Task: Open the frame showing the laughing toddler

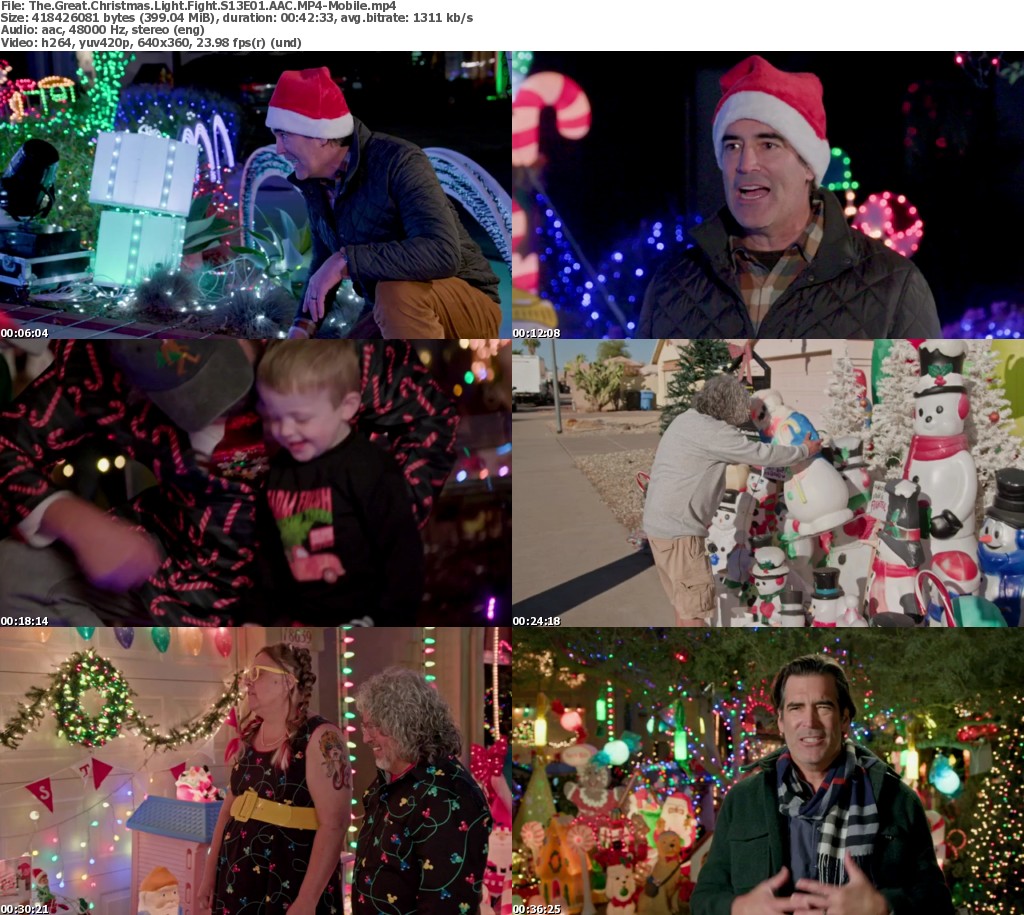Action: click(x=255, y=482)
